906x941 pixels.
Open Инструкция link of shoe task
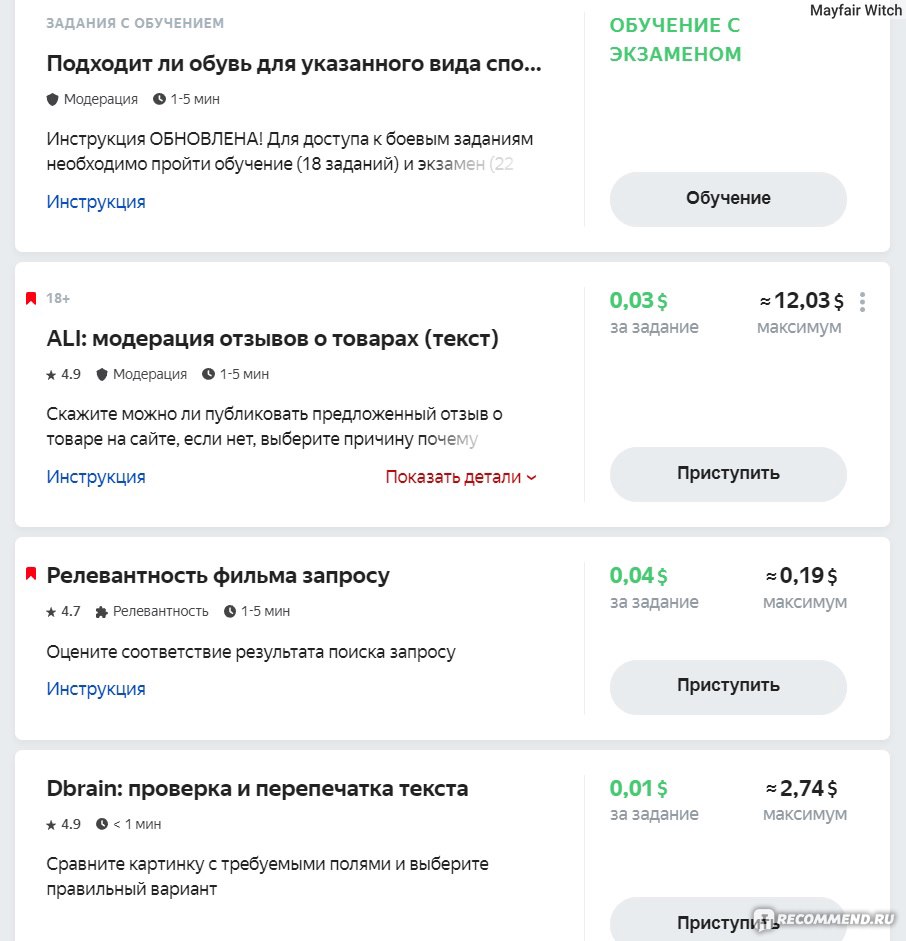[x=96, y=202]
